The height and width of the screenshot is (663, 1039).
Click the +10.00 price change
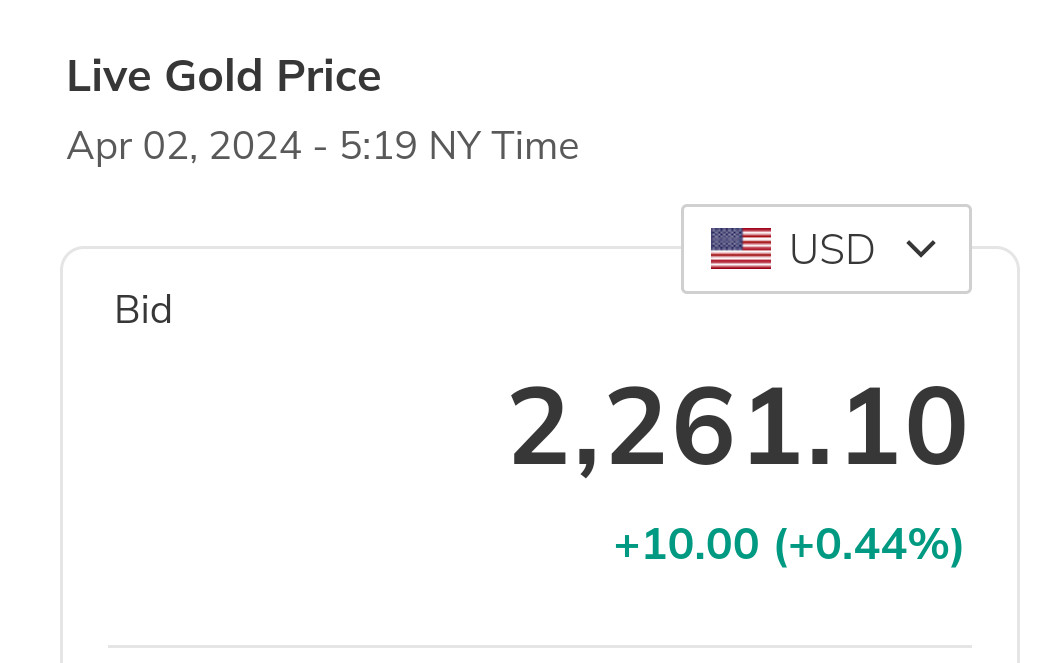686,545
